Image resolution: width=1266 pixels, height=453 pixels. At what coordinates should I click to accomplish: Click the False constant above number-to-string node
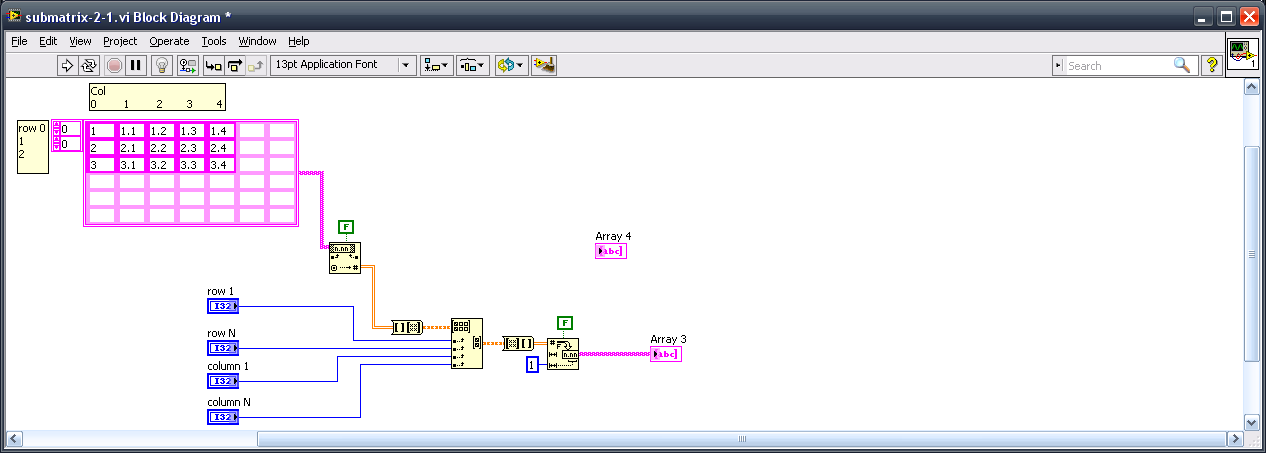tap(565, 323)
